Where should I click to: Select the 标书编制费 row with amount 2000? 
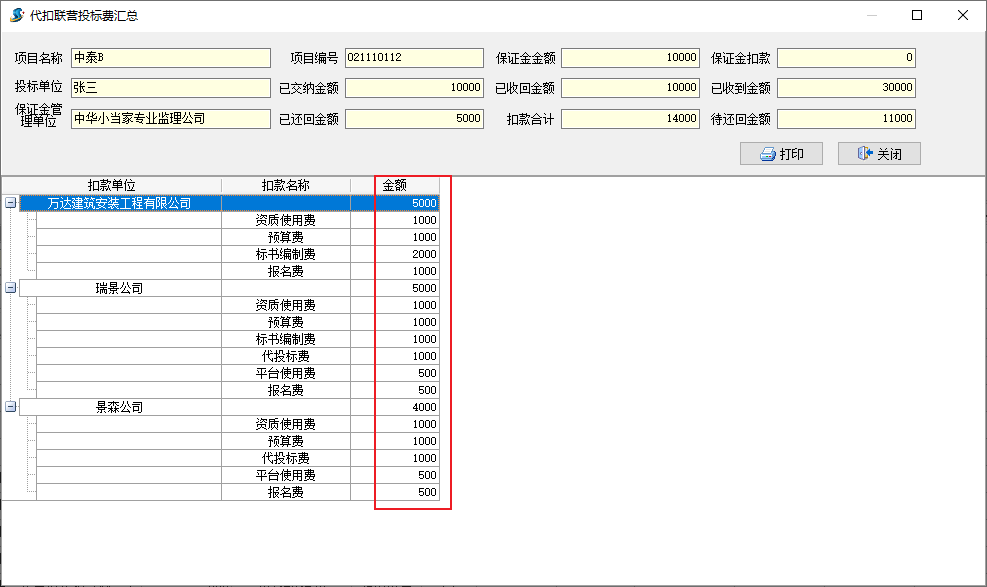tap(285, 254)
